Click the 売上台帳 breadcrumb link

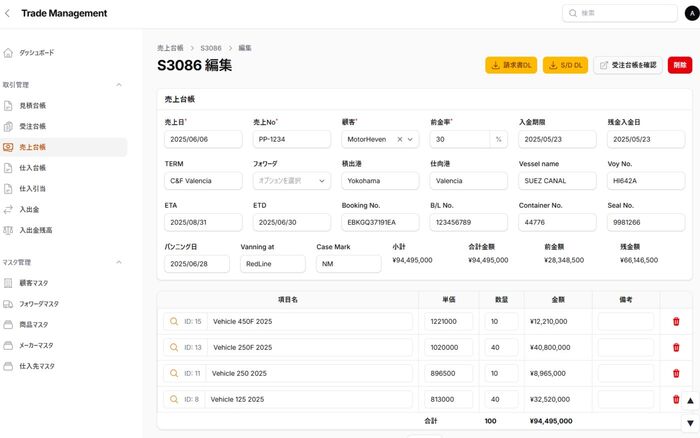pos(170,48)
